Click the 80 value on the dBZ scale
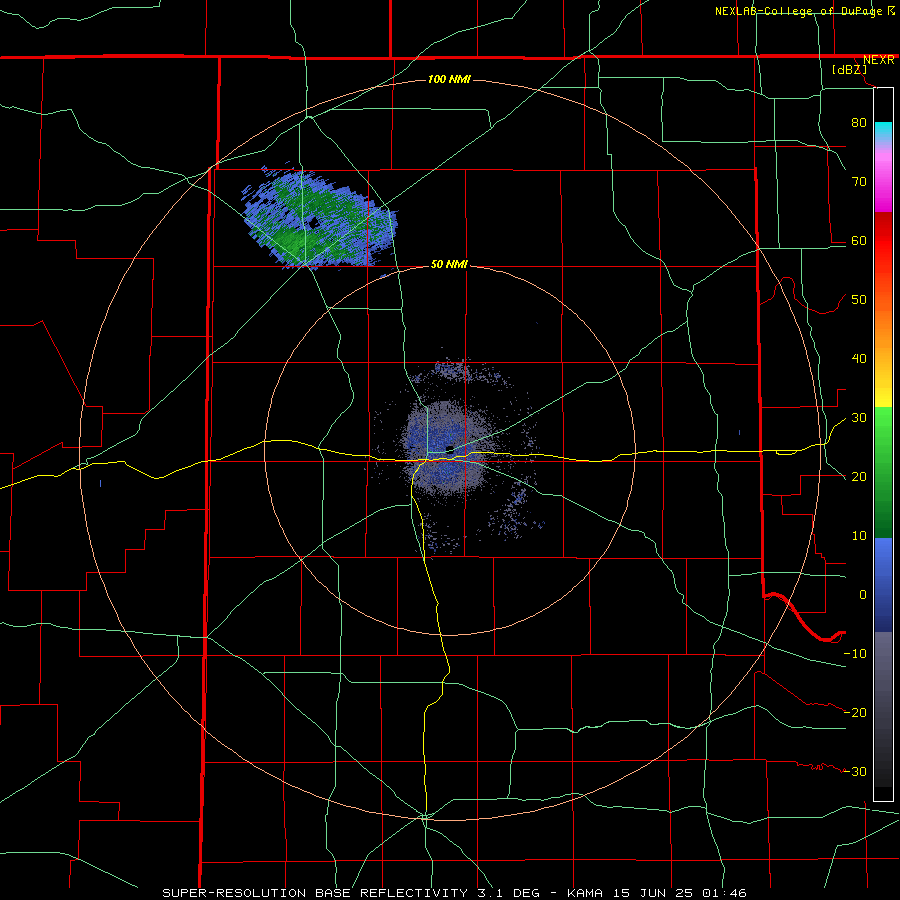This screenshot has width=900, height=900. pyautogui.click(x=859, y=122)
